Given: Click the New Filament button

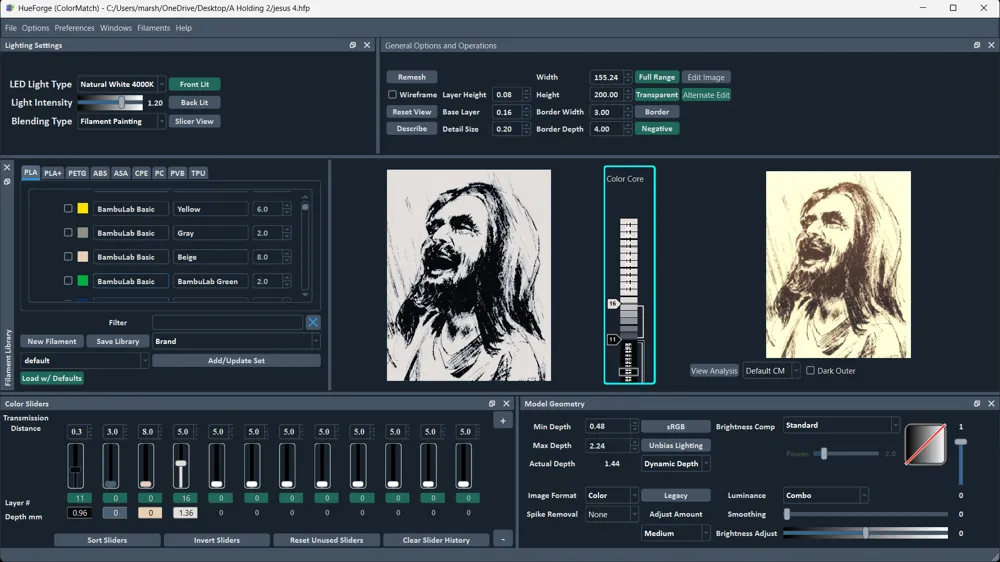Looking at the screenshot, I should click(x=52, y=341).
